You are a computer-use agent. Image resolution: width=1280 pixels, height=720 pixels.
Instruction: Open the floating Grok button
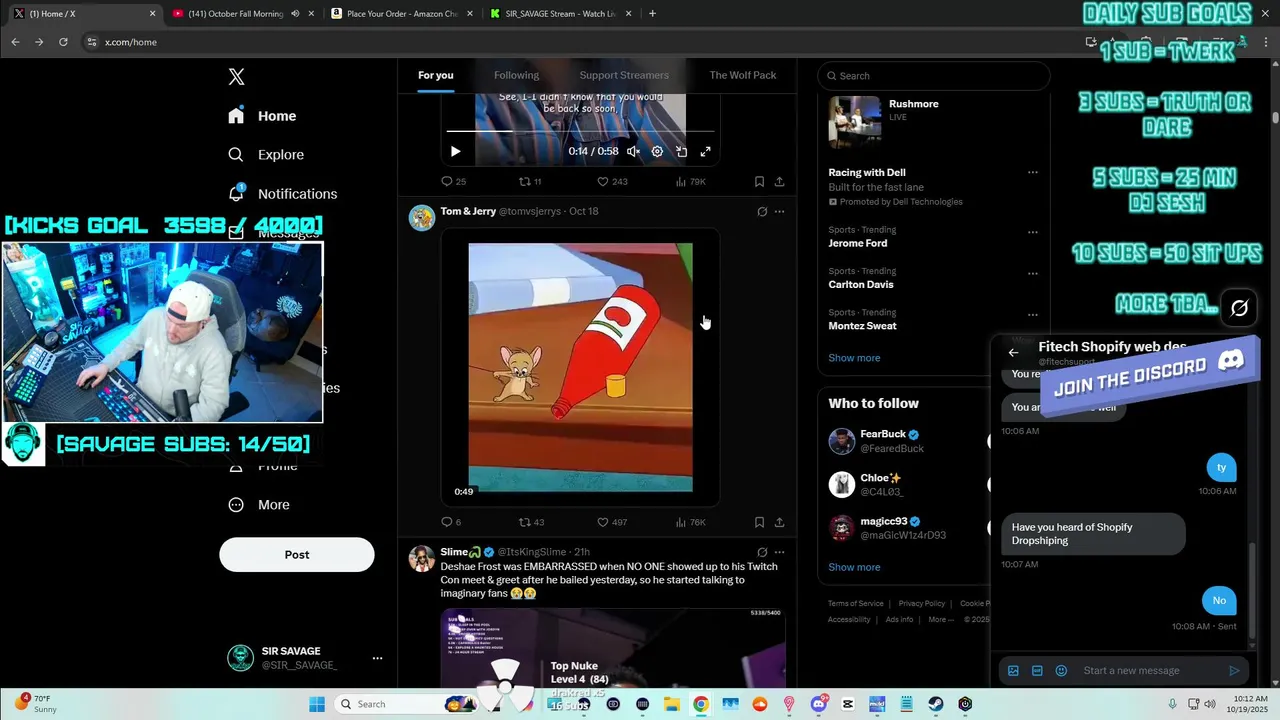click(1239, 308)
